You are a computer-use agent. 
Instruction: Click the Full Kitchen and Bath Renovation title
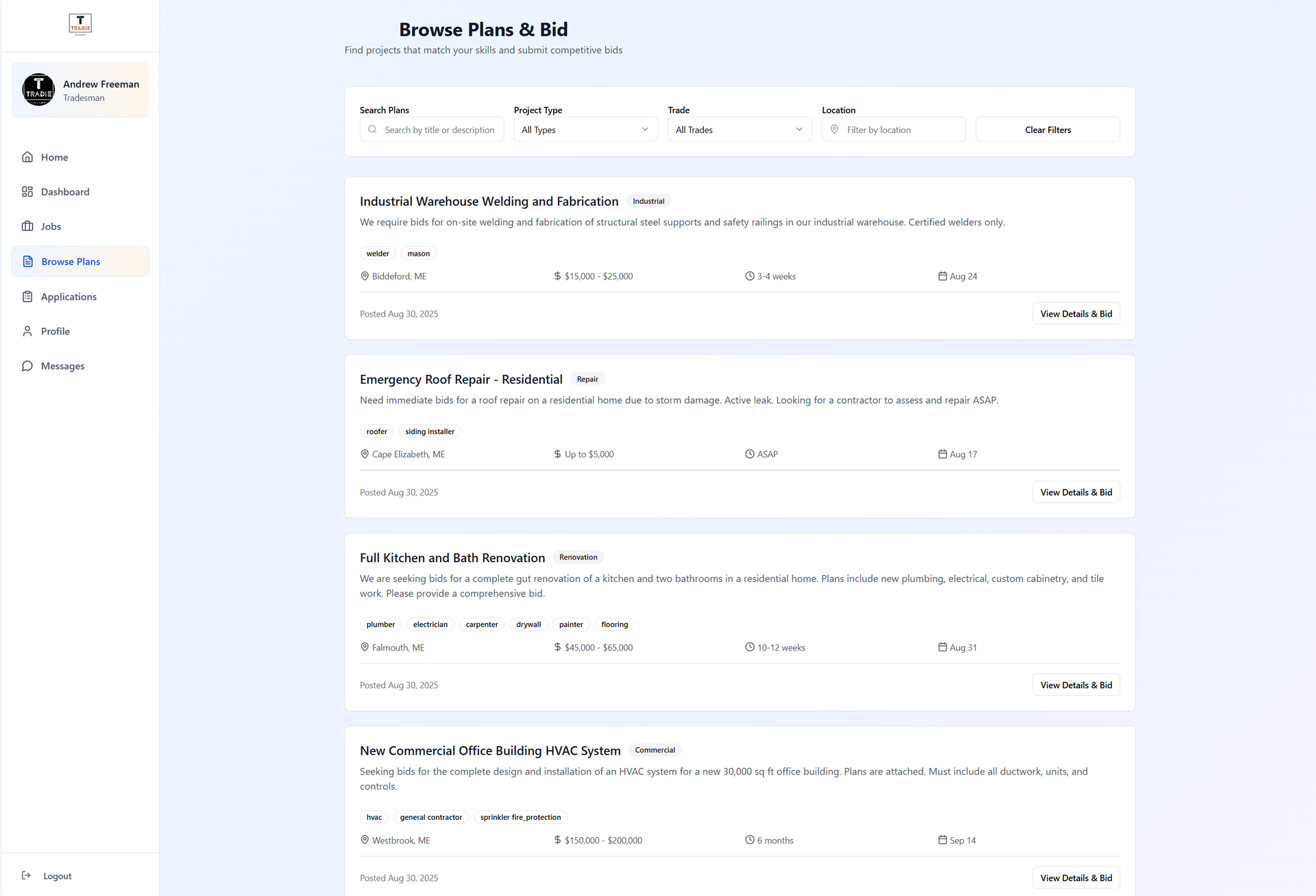[452, 558]
